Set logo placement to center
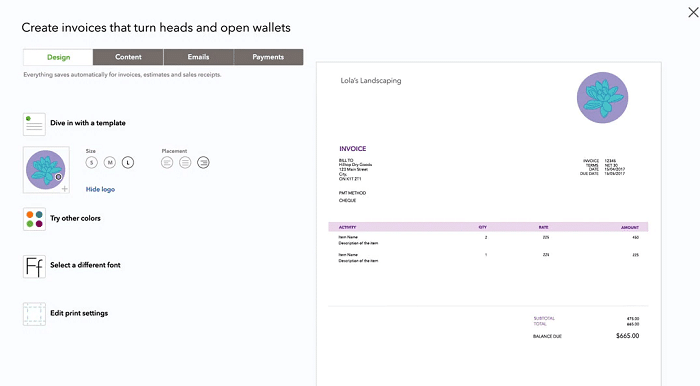700x386 pixels. (185, 162)
